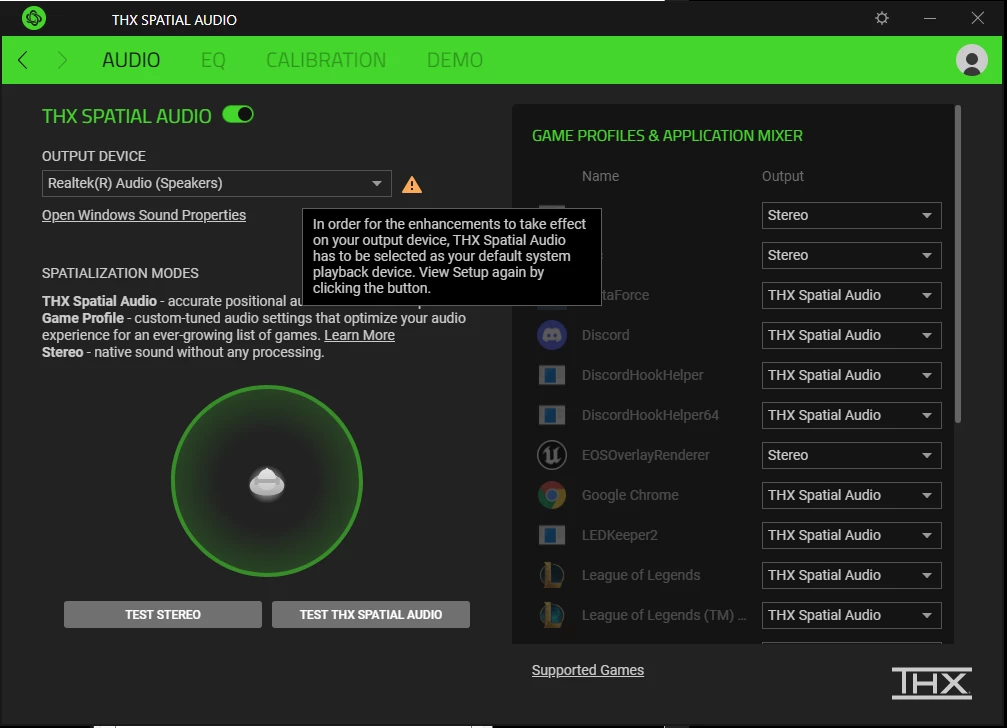Viewport: 1007px width, 728px height.
Task: Click the application mixer scrollbar
Action: tap(958, 264)
